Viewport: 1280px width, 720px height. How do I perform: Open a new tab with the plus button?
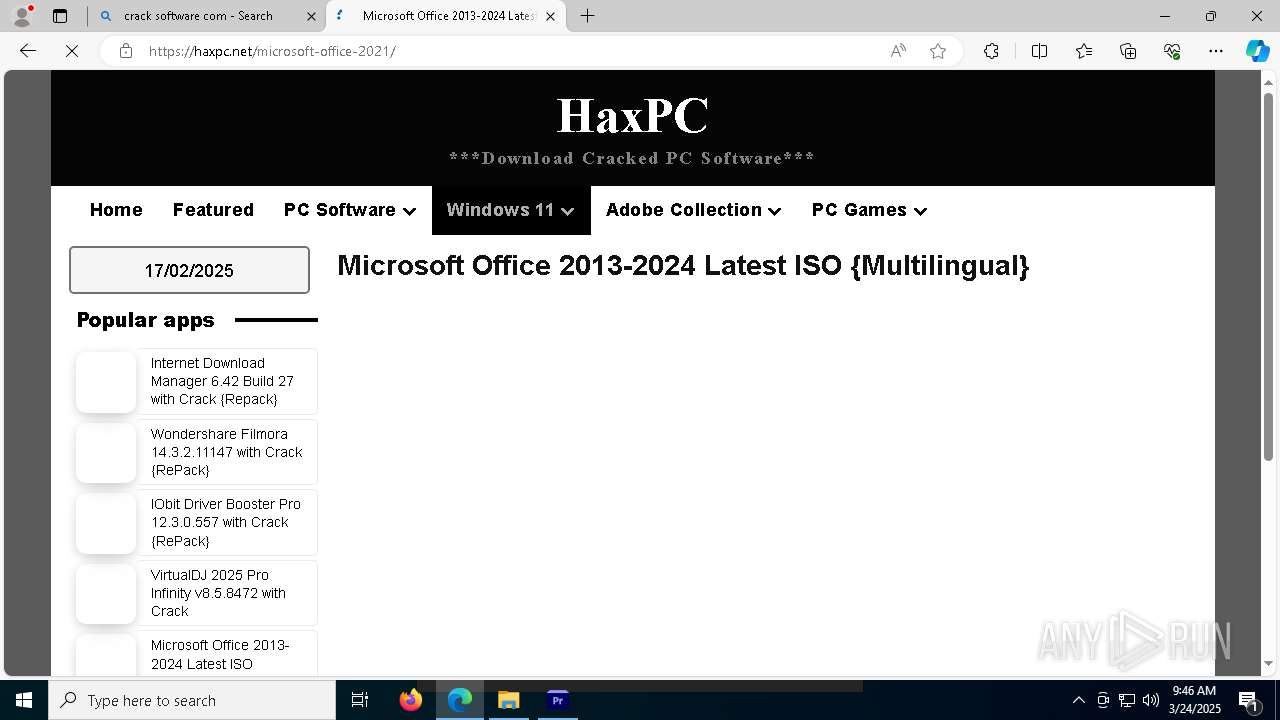[x=588, y=16]
